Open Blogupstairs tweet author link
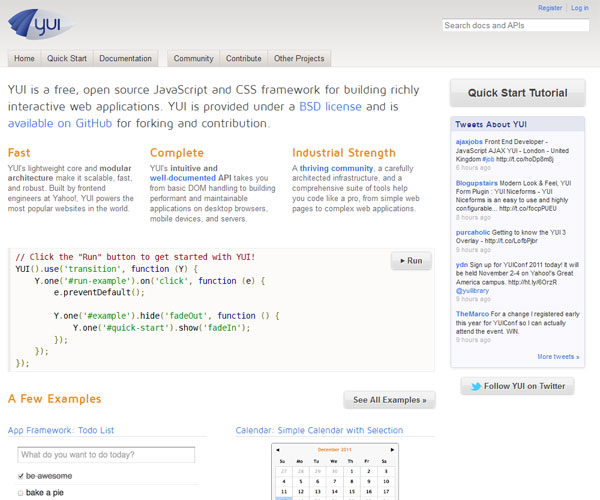600x500 pixels. pos(477,183)
